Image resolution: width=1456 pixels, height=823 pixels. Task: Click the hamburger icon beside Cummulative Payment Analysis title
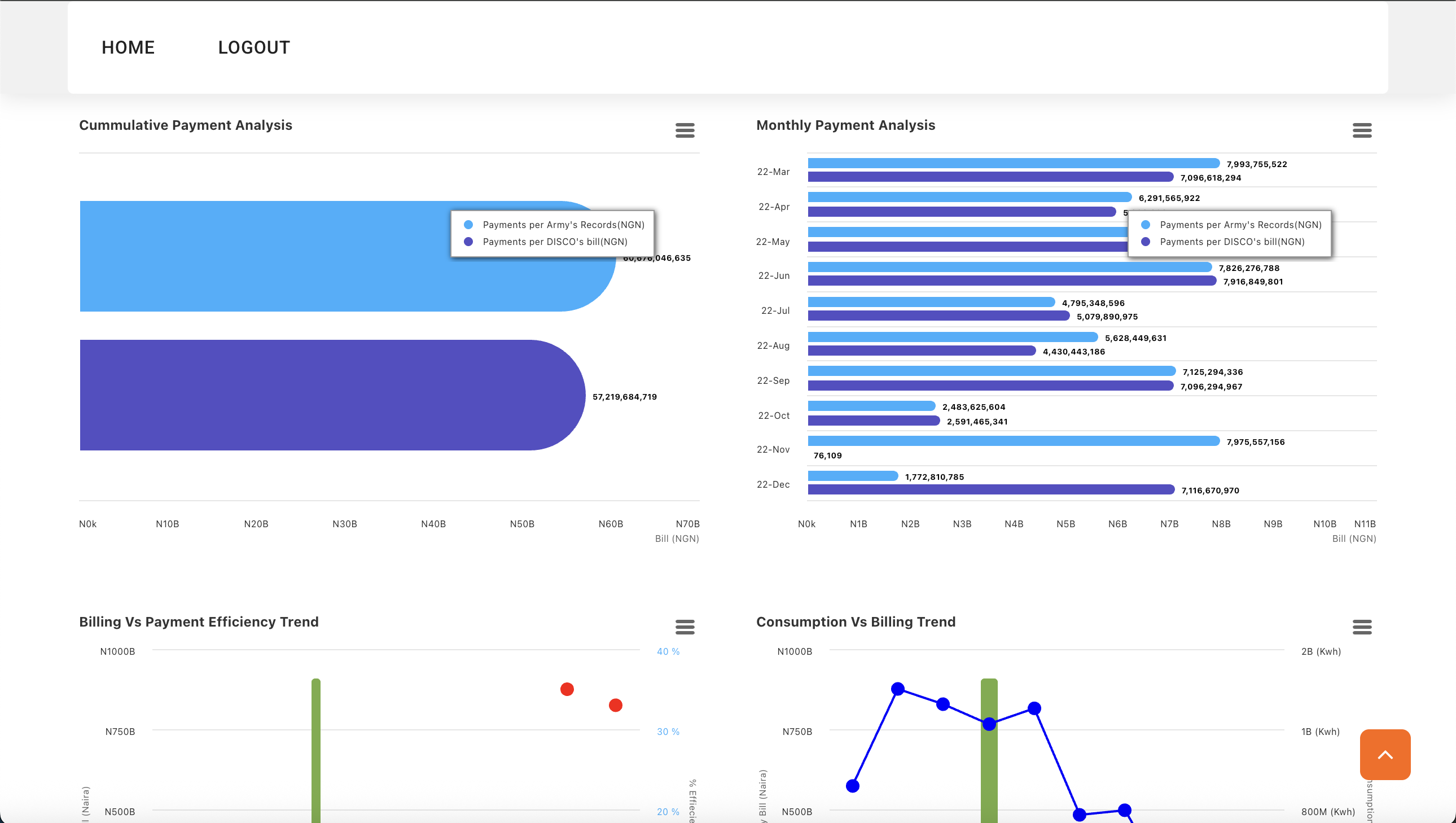pyautogui.click(x=685, y=130)
